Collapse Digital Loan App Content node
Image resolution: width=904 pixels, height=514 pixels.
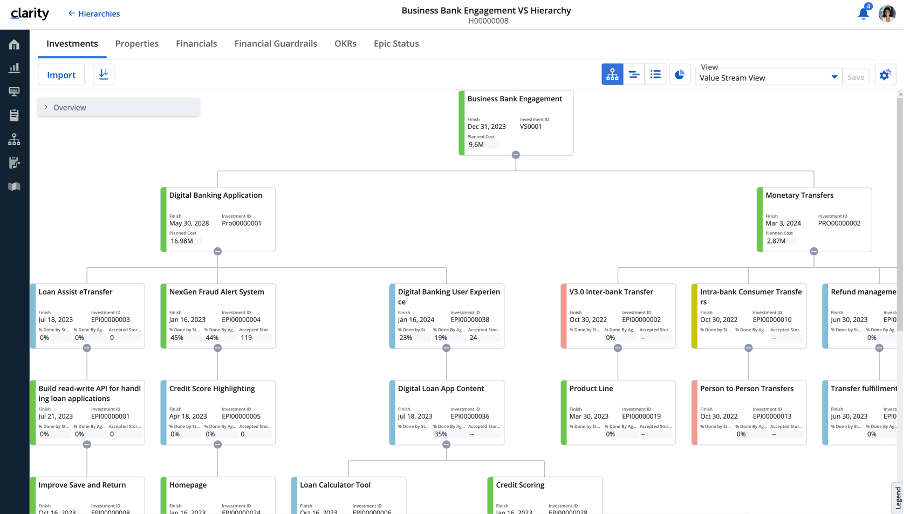[x=446, y=445]
